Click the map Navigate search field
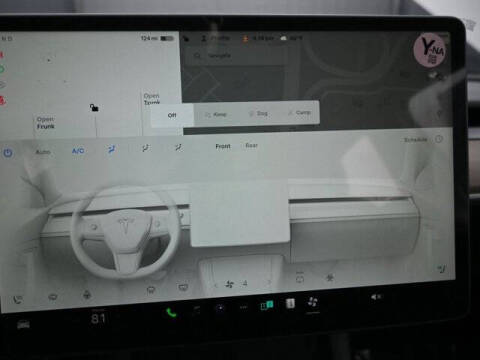The image size is (480, 360). (x=238, y=56)
